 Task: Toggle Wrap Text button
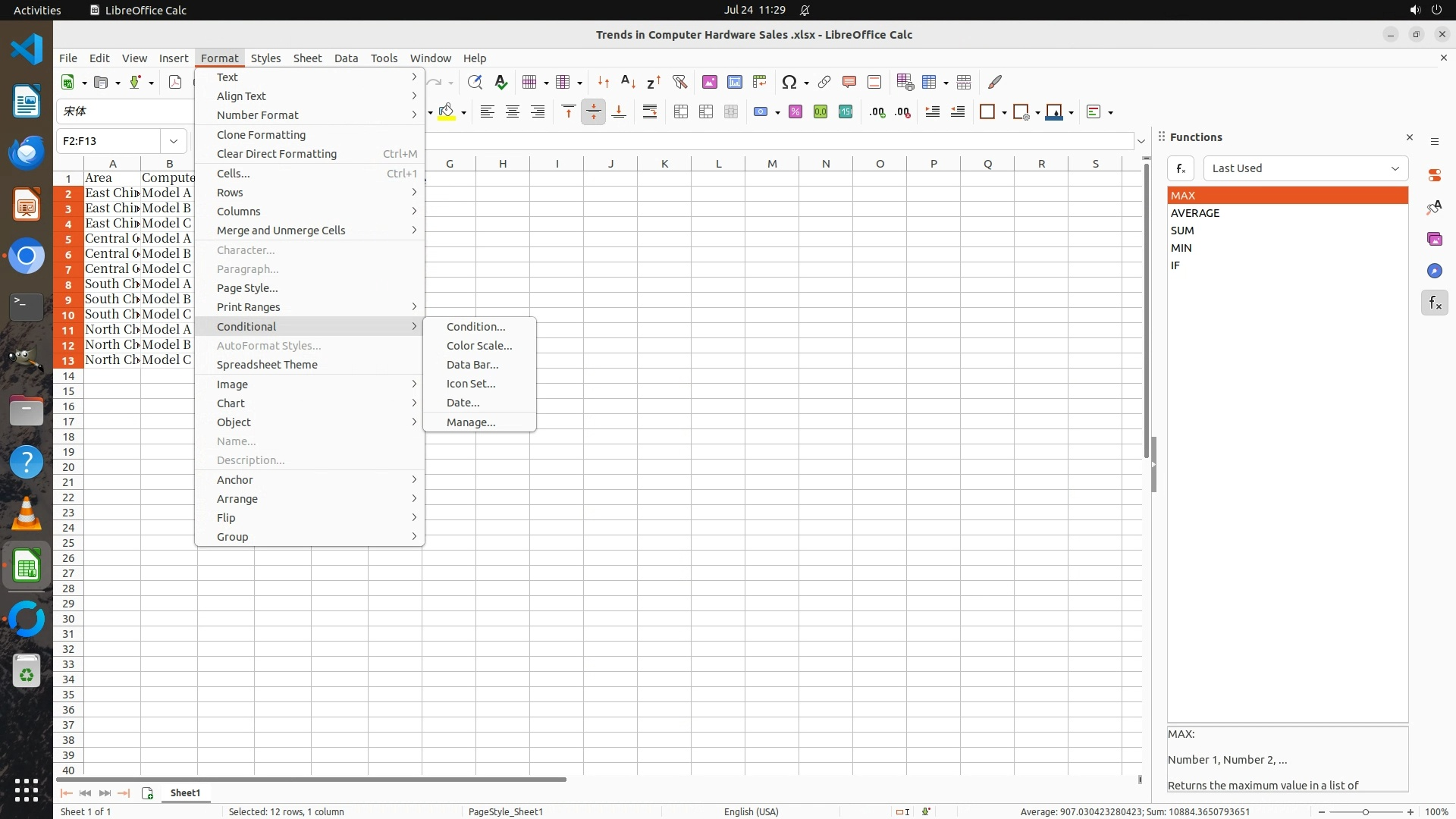(650, 112)
